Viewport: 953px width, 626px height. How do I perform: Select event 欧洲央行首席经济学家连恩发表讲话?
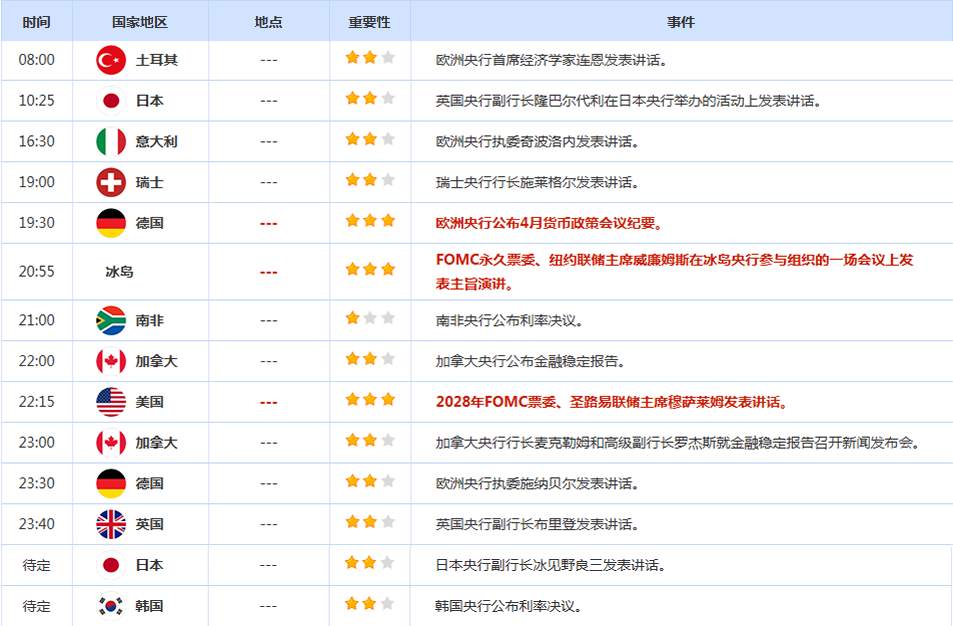tap(552, 60)
